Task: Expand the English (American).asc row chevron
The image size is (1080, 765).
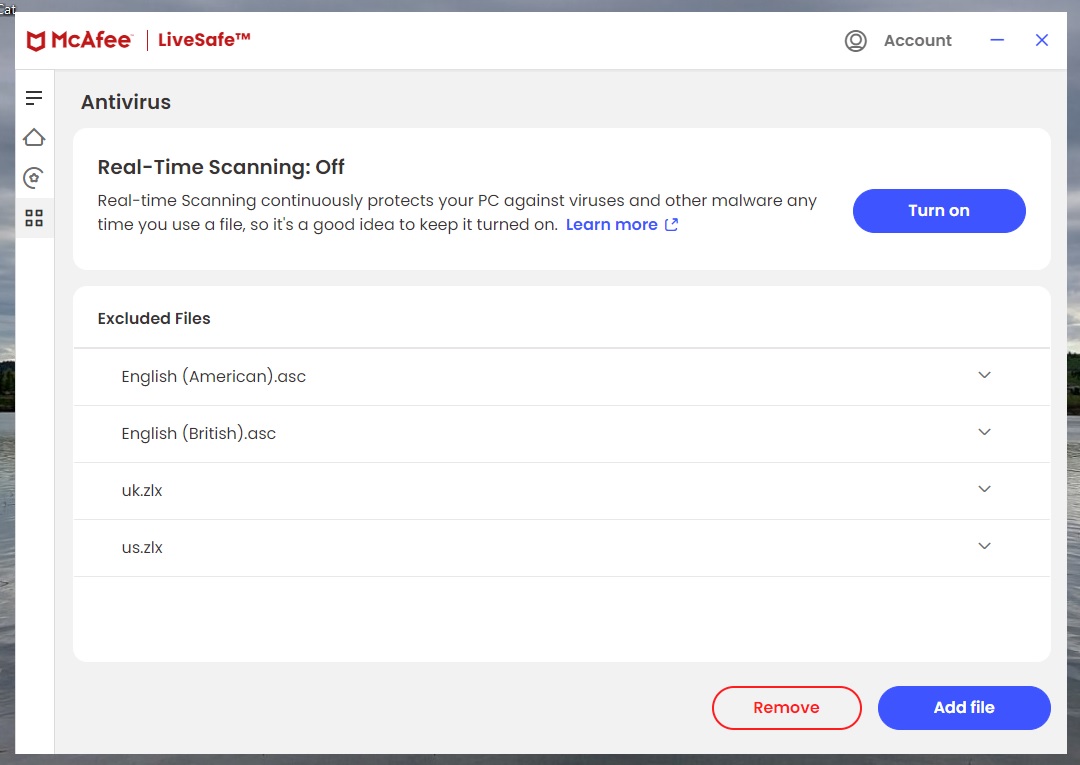Action: 984,375
